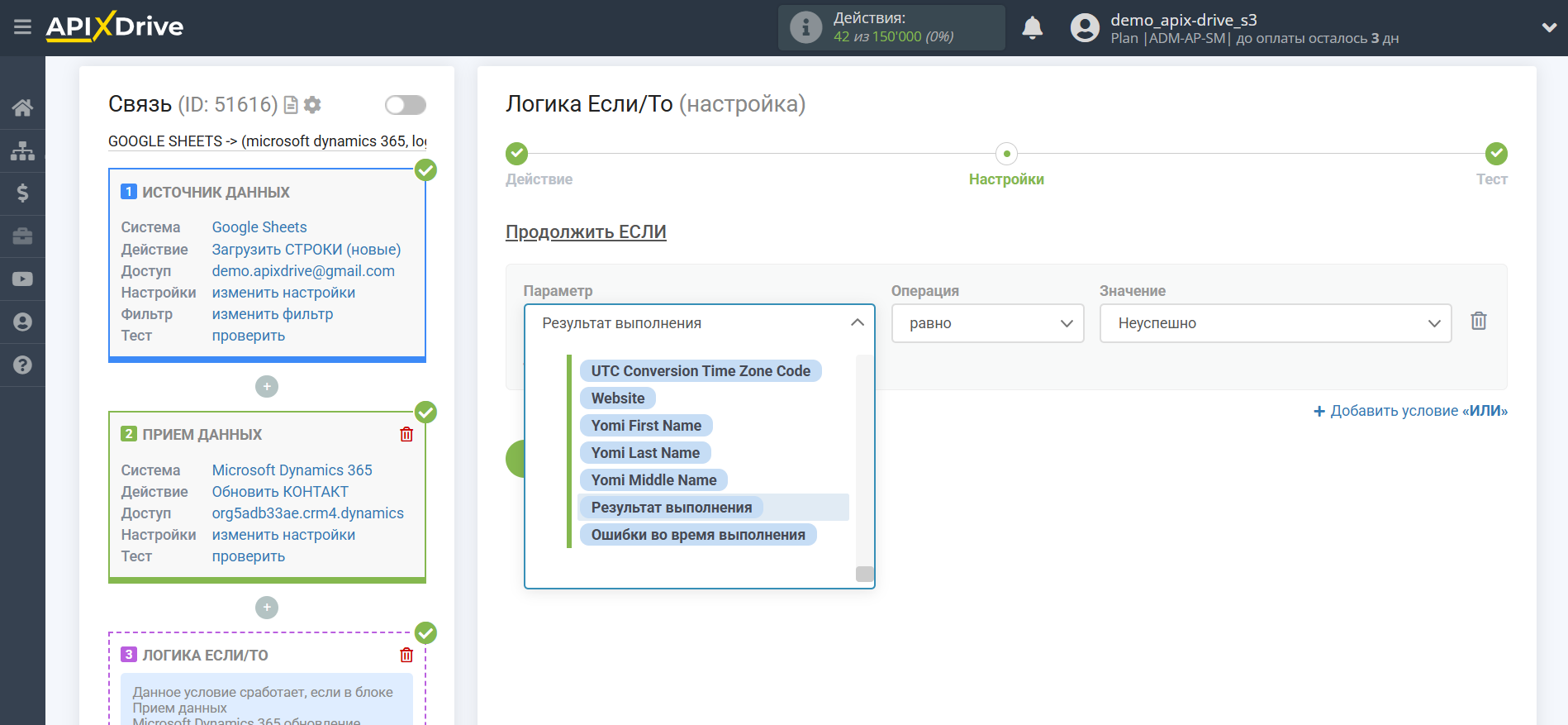Open the connection settings gear icon
Viewport: 1568px width, 725px height.
click(312, 105)
